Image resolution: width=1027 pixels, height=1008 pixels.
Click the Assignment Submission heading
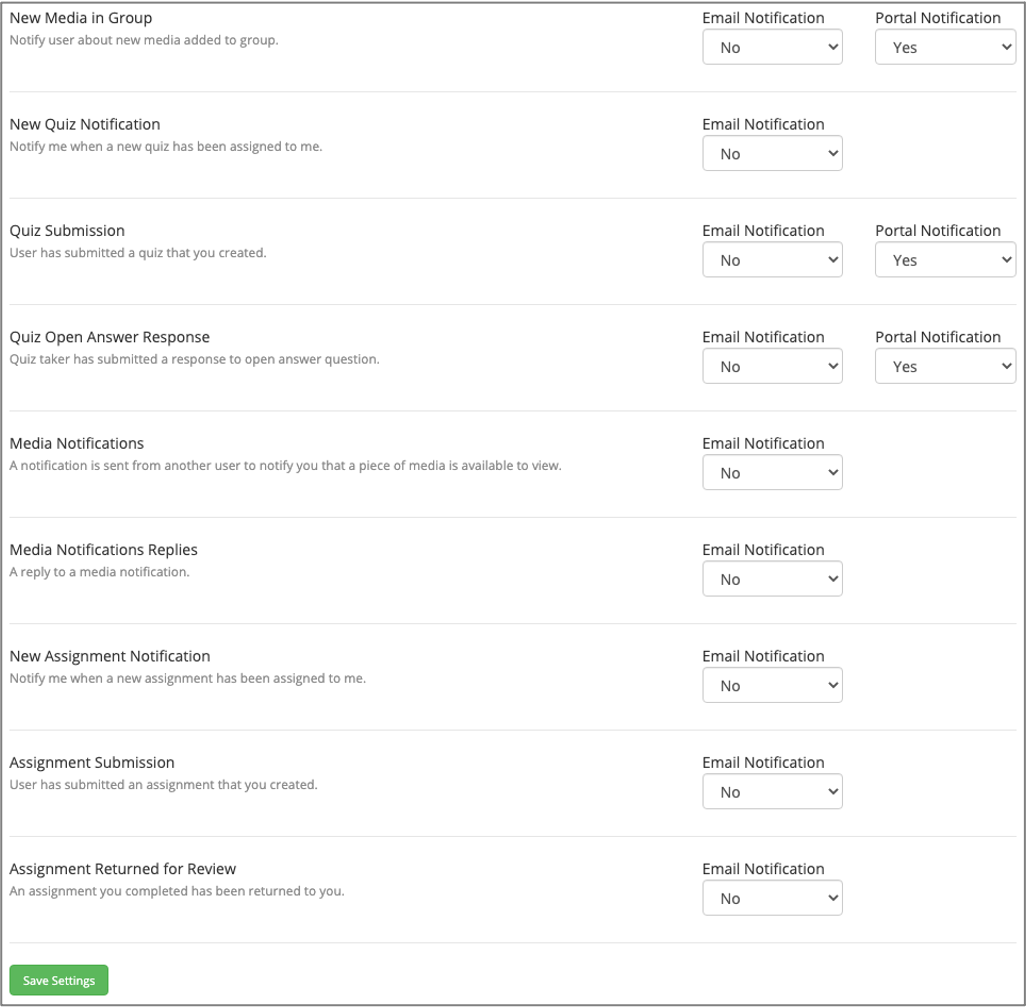(x=92, y=763)
